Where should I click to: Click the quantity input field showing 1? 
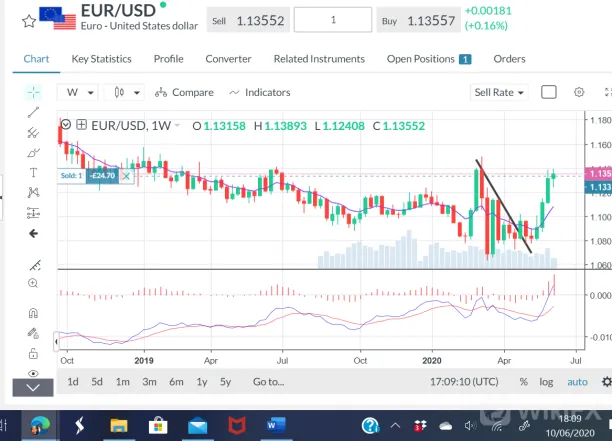(x=333, y=20)
